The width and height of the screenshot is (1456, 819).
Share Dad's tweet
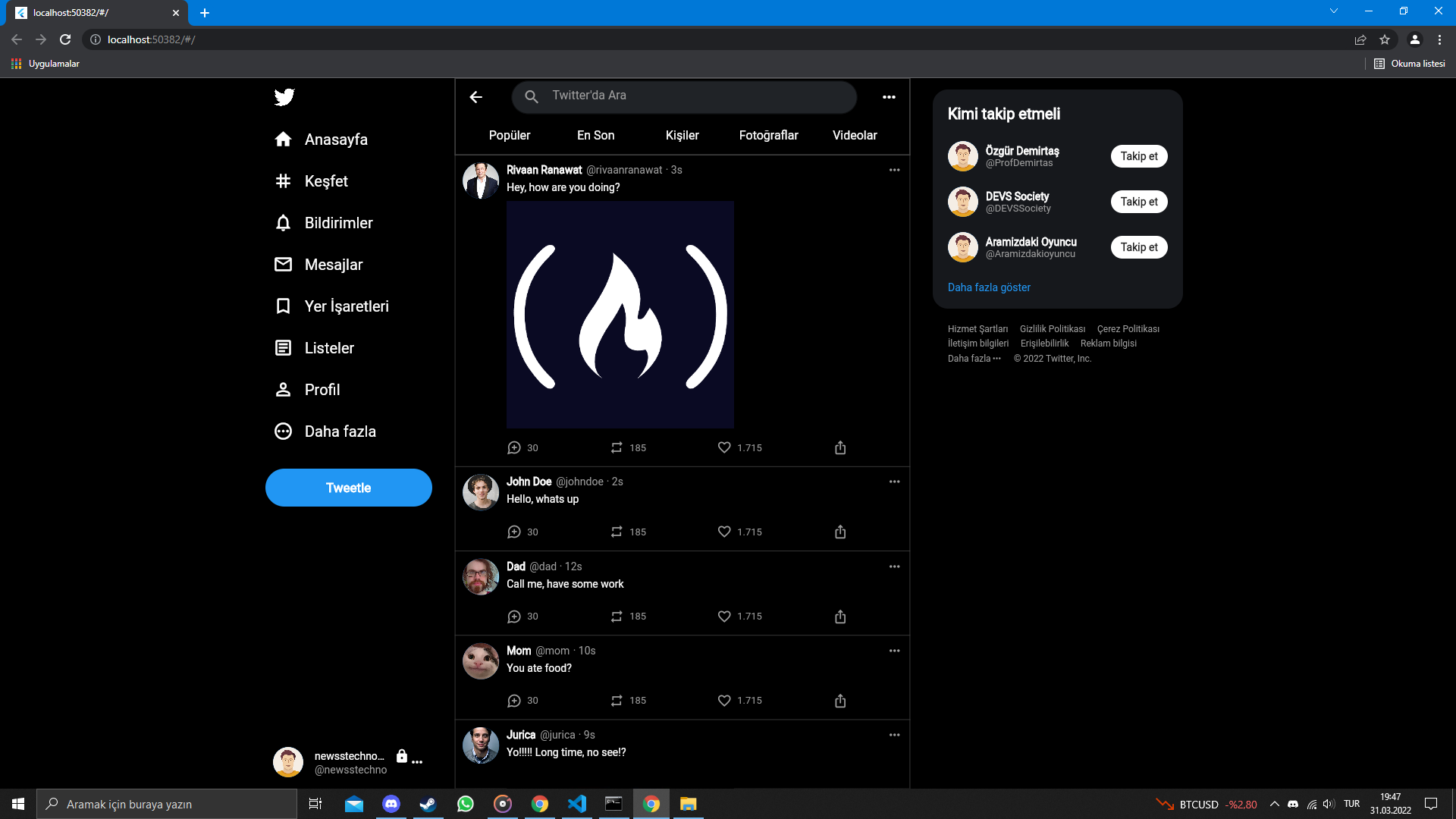coord(840,617)
